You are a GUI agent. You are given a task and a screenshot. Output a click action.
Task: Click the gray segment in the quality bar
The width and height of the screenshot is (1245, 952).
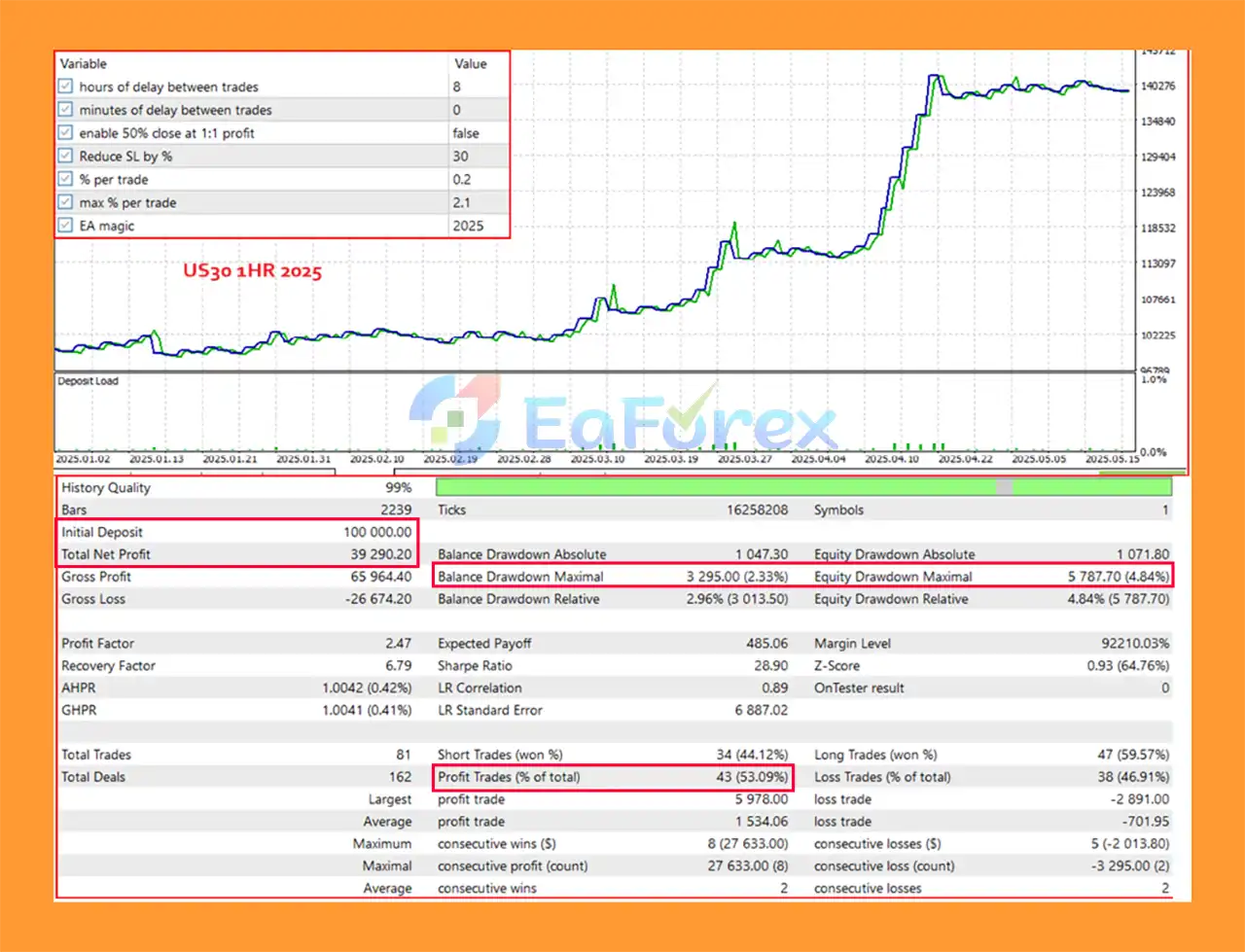point(1004,487)
